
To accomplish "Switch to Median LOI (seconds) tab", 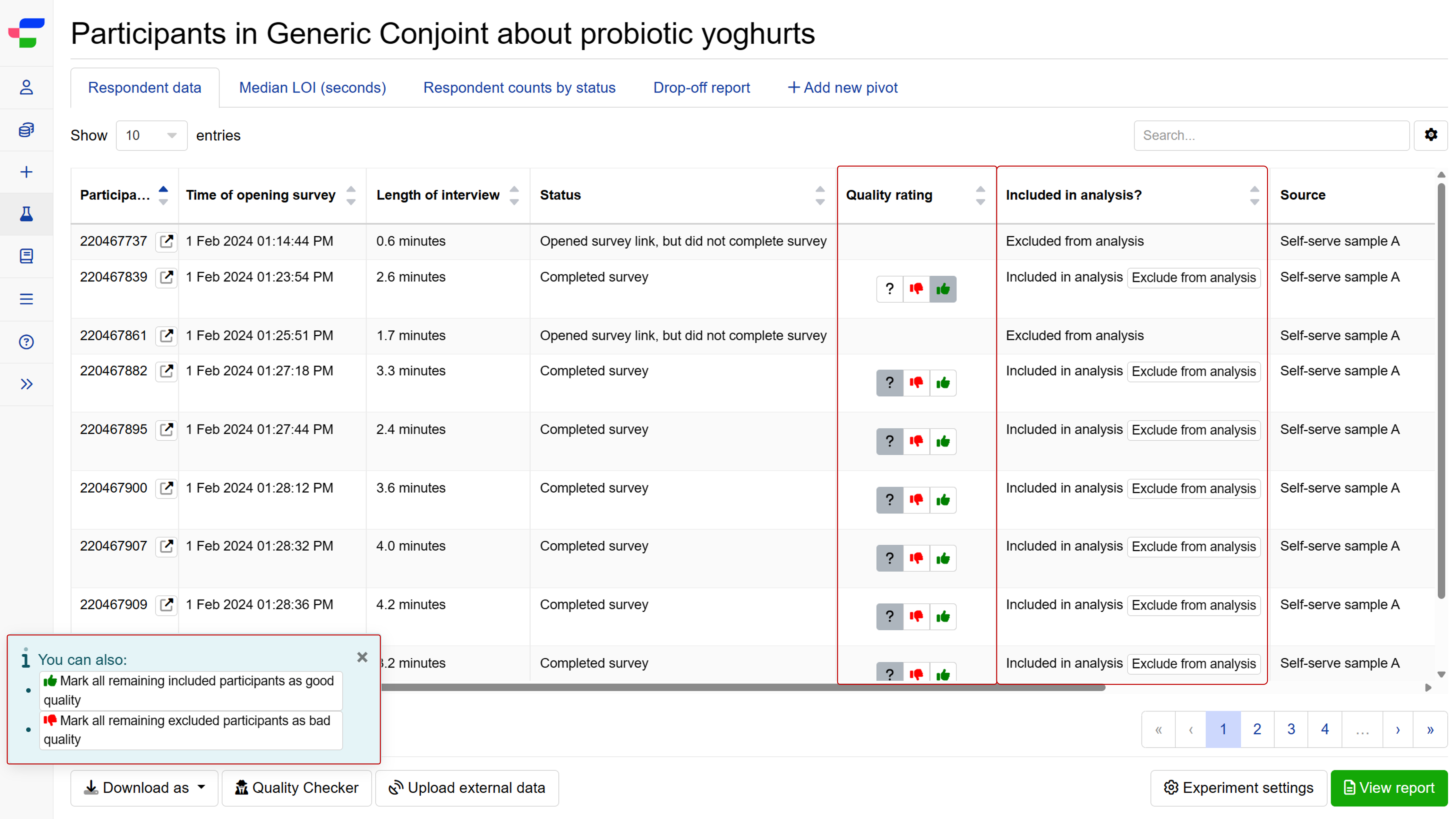I will pos(313,88).
